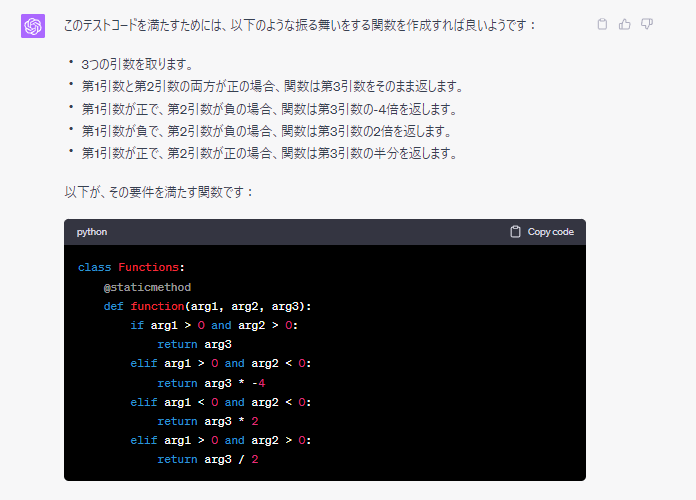Click the 'return arg3 * 2' code line

pyautogui.click(x=207, y=421)
